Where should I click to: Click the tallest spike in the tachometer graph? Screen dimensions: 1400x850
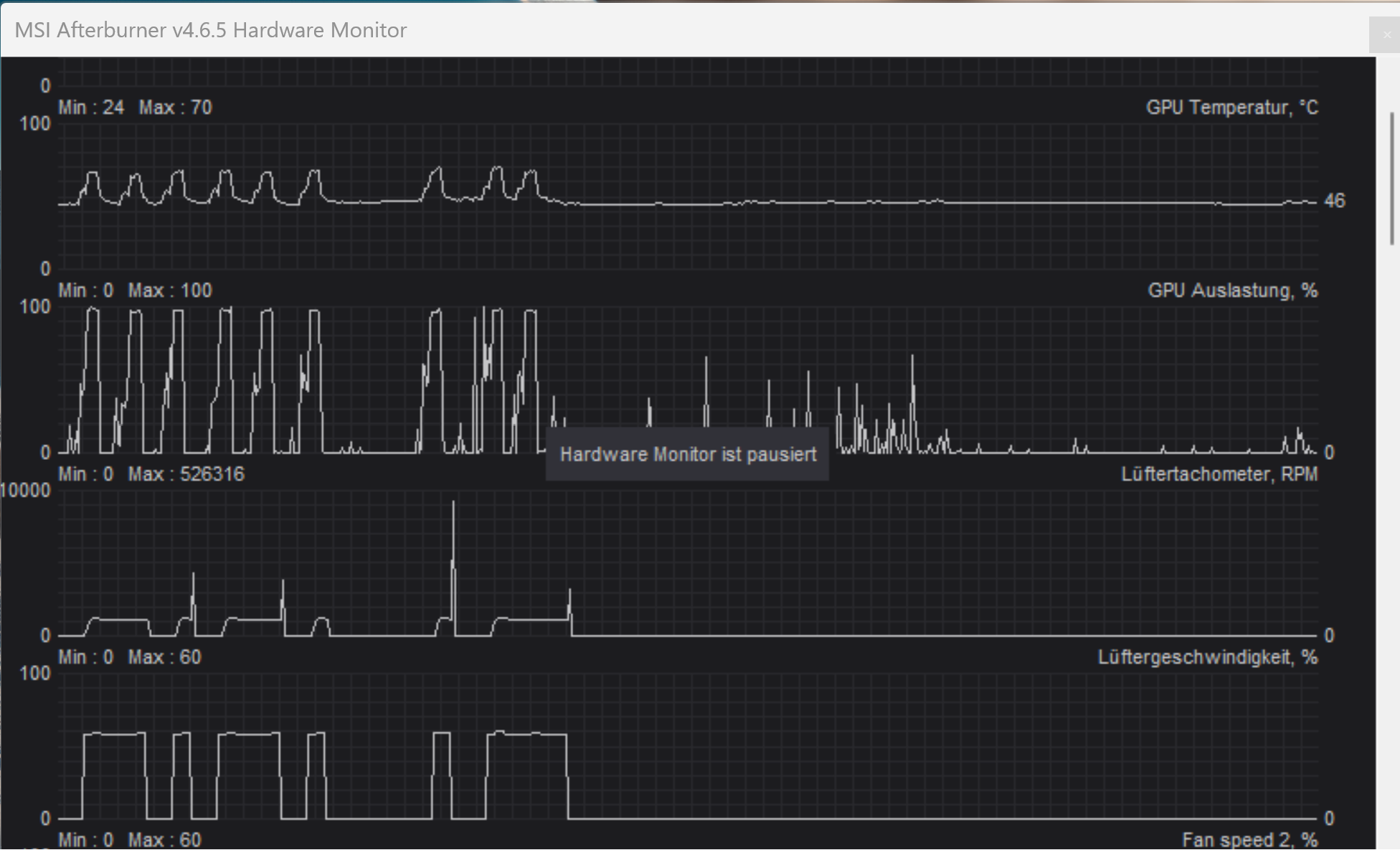pyautogui.click(x=453, y=531)
